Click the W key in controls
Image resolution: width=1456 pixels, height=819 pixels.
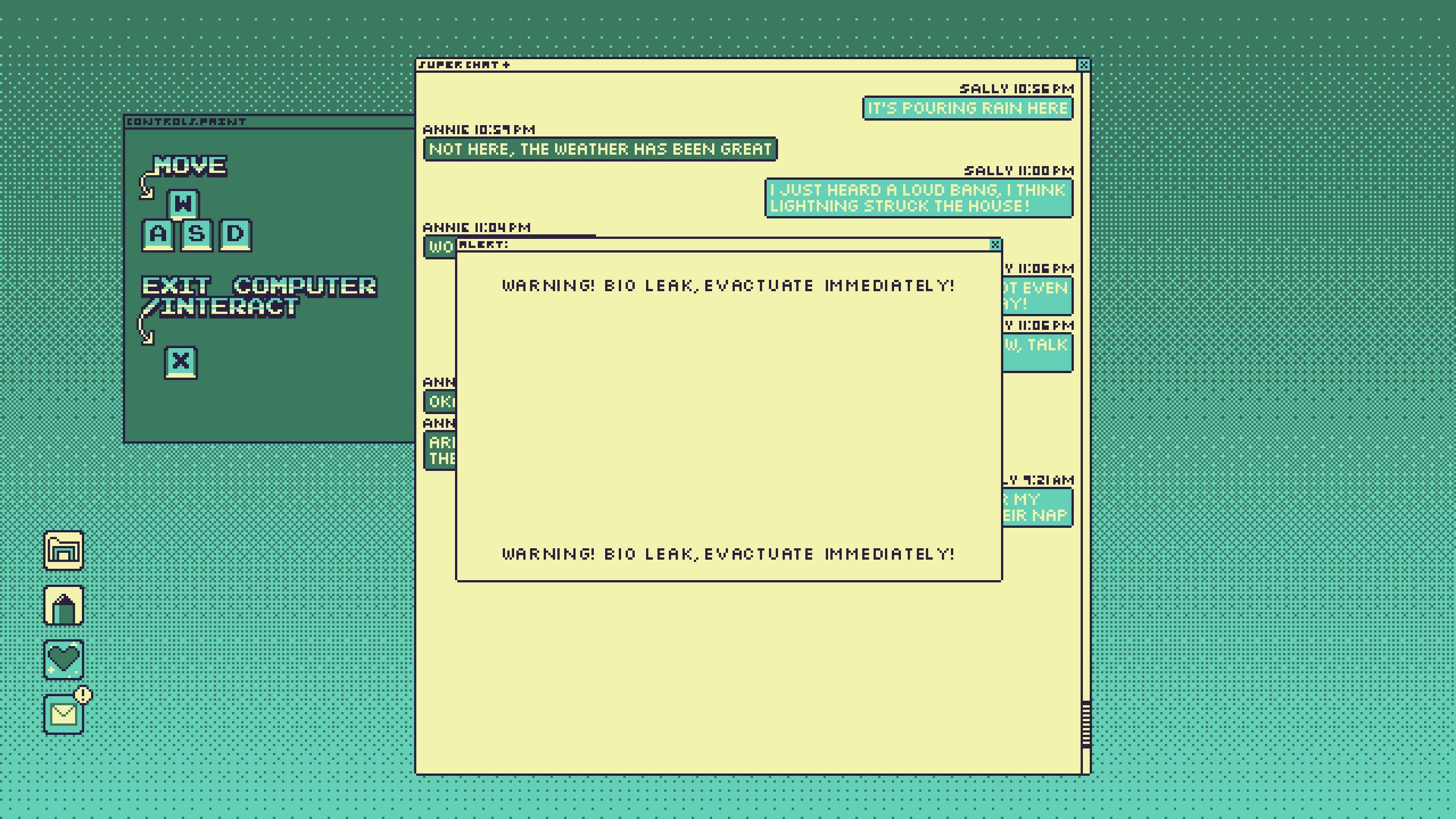183,204
